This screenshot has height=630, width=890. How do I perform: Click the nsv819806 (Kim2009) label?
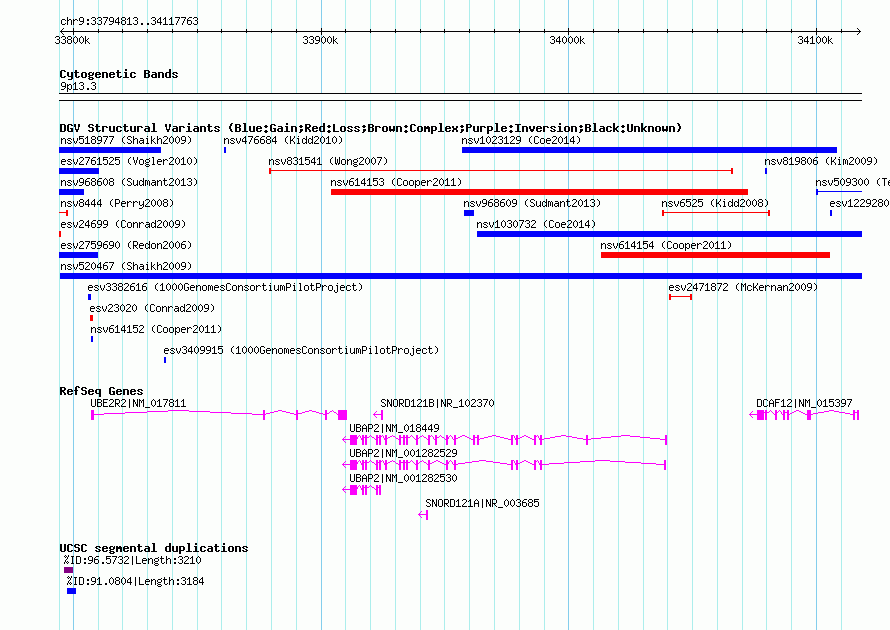tap(821, 161)
